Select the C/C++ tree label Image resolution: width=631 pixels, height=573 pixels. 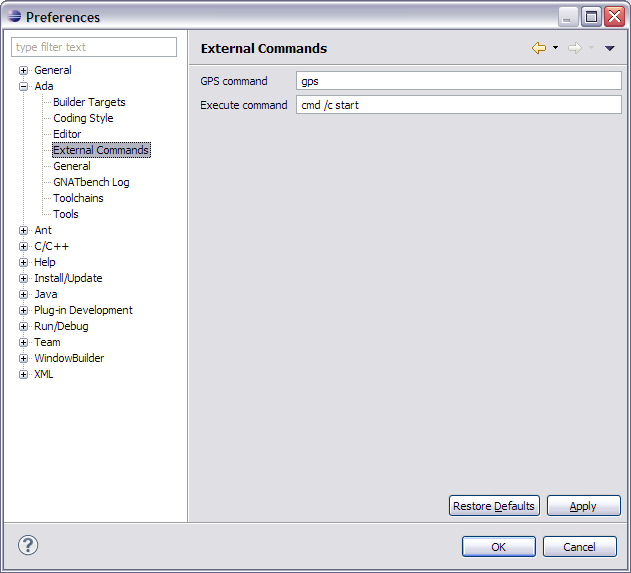point(52,246)
